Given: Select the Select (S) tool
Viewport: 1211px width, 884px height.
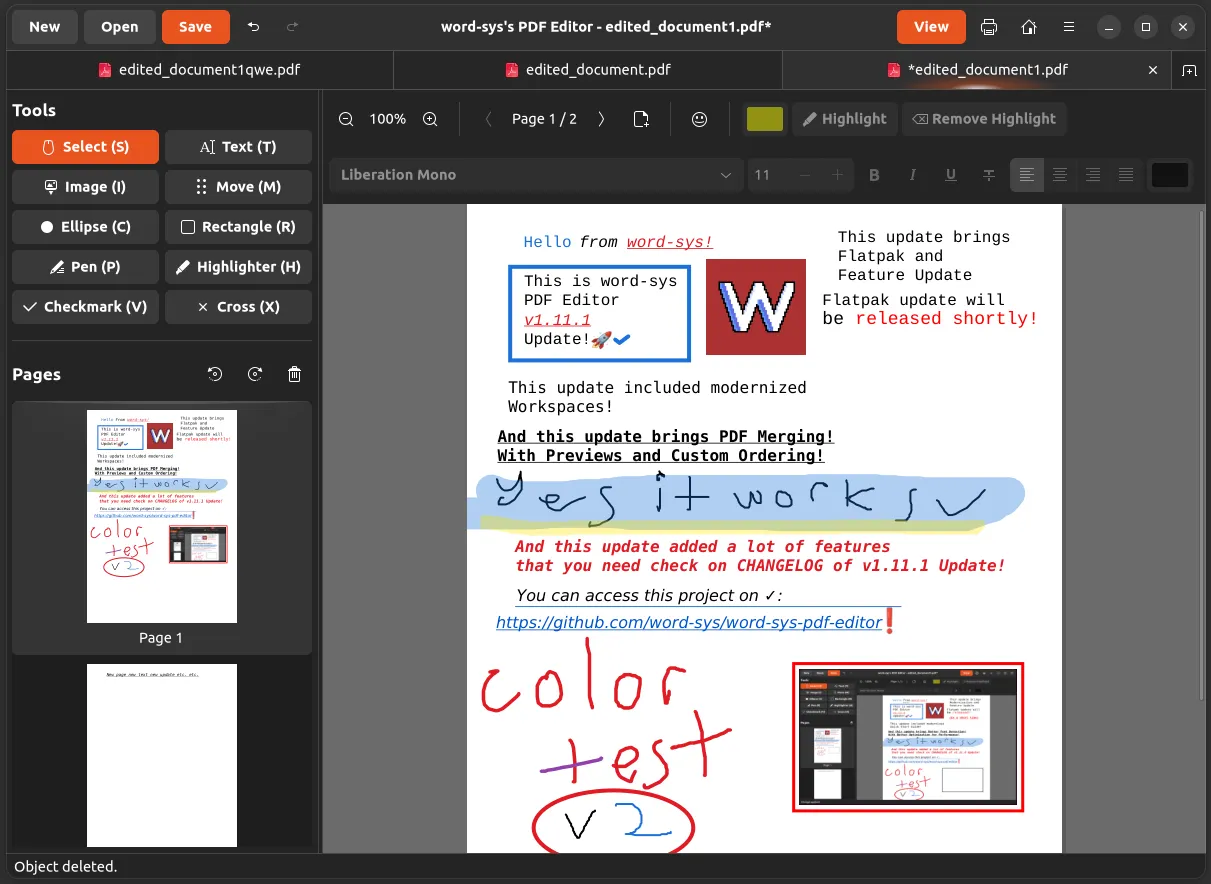Looking at the screenshot, I should [86, 147].
